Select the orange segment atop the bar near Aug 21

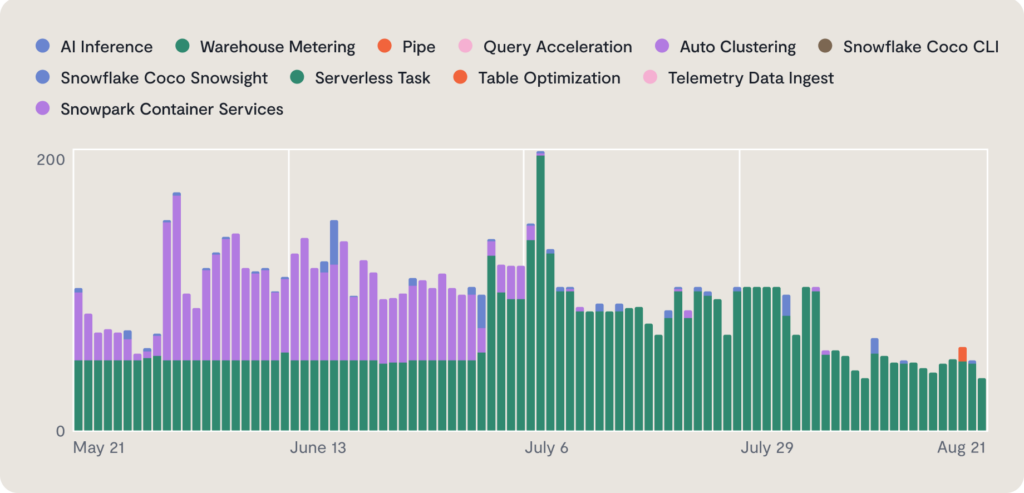(963, 355)
